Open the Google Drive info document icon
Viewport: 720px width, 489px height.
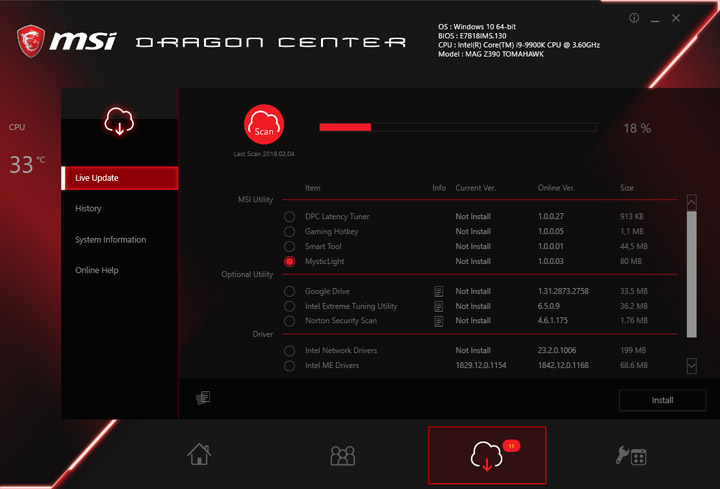[439, 292]
